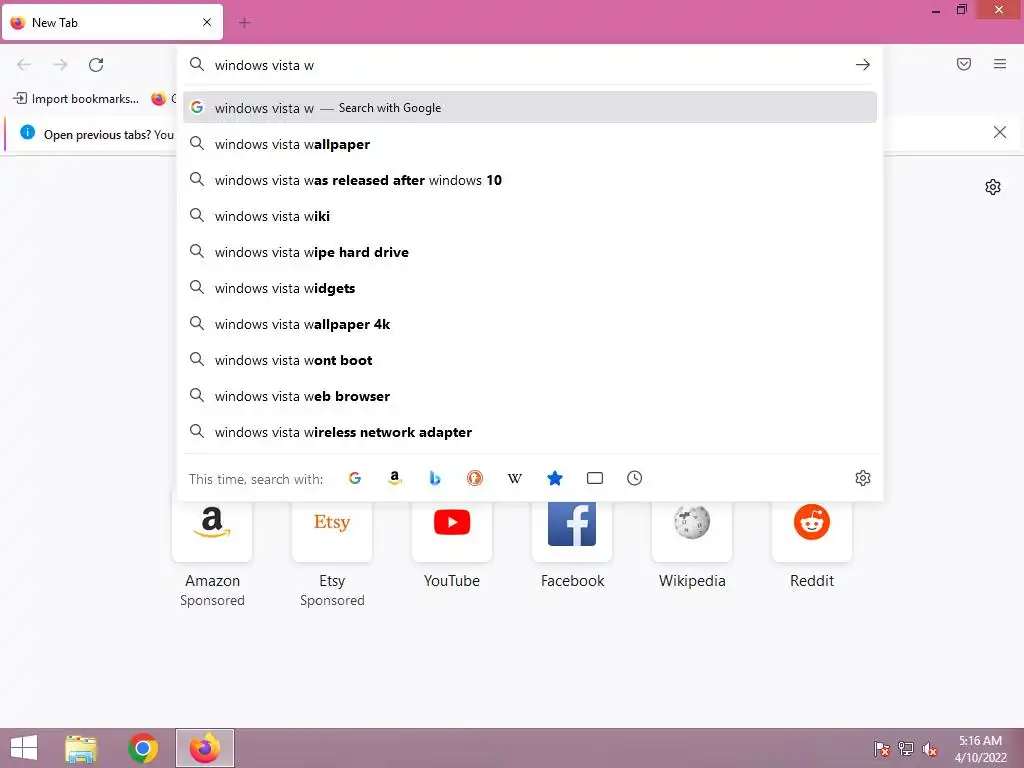Open File Explorer from the taskbar

tap(81, 748)
